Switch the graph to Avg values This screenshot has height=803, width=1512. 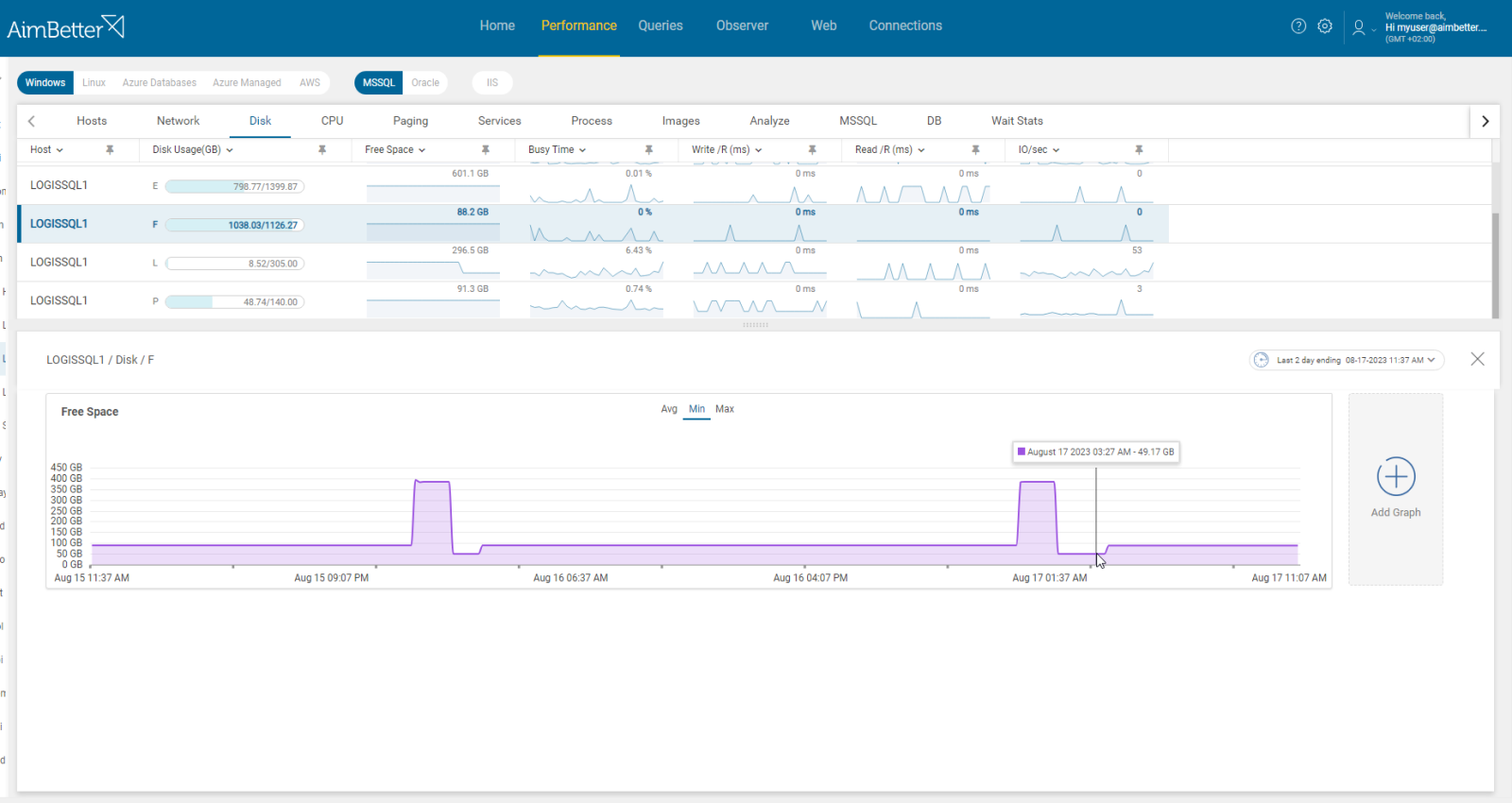pos(669,409)
